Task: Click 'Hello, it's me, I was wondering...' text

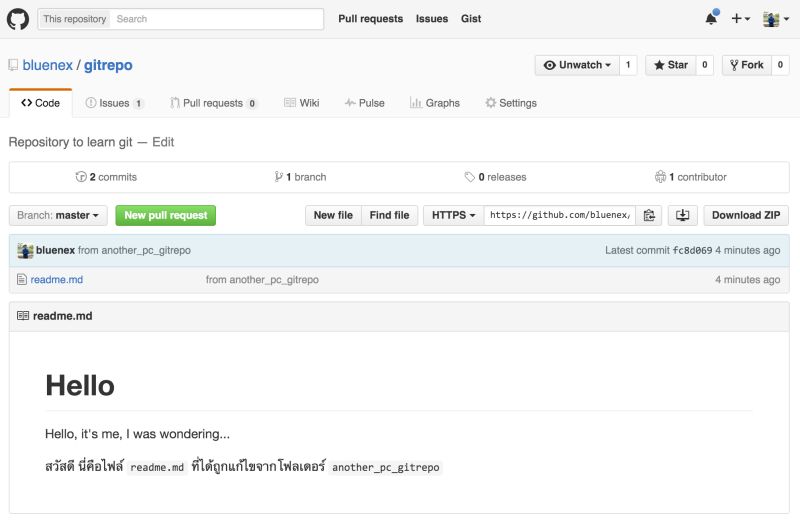Action: tap(137, 434)
